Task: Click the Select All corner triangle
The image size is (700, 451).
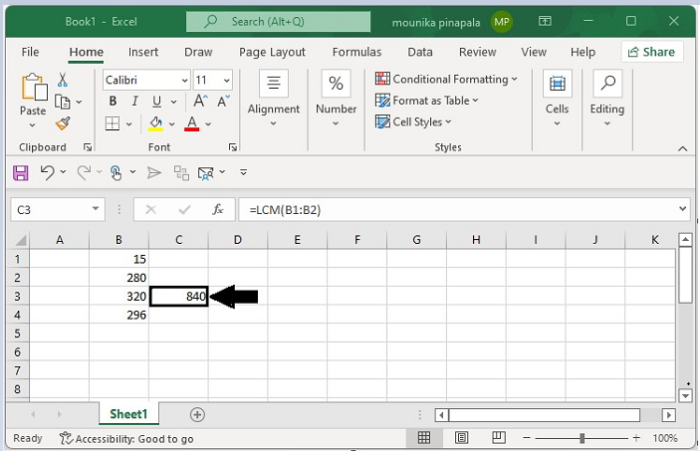Action: pos(21,240)
